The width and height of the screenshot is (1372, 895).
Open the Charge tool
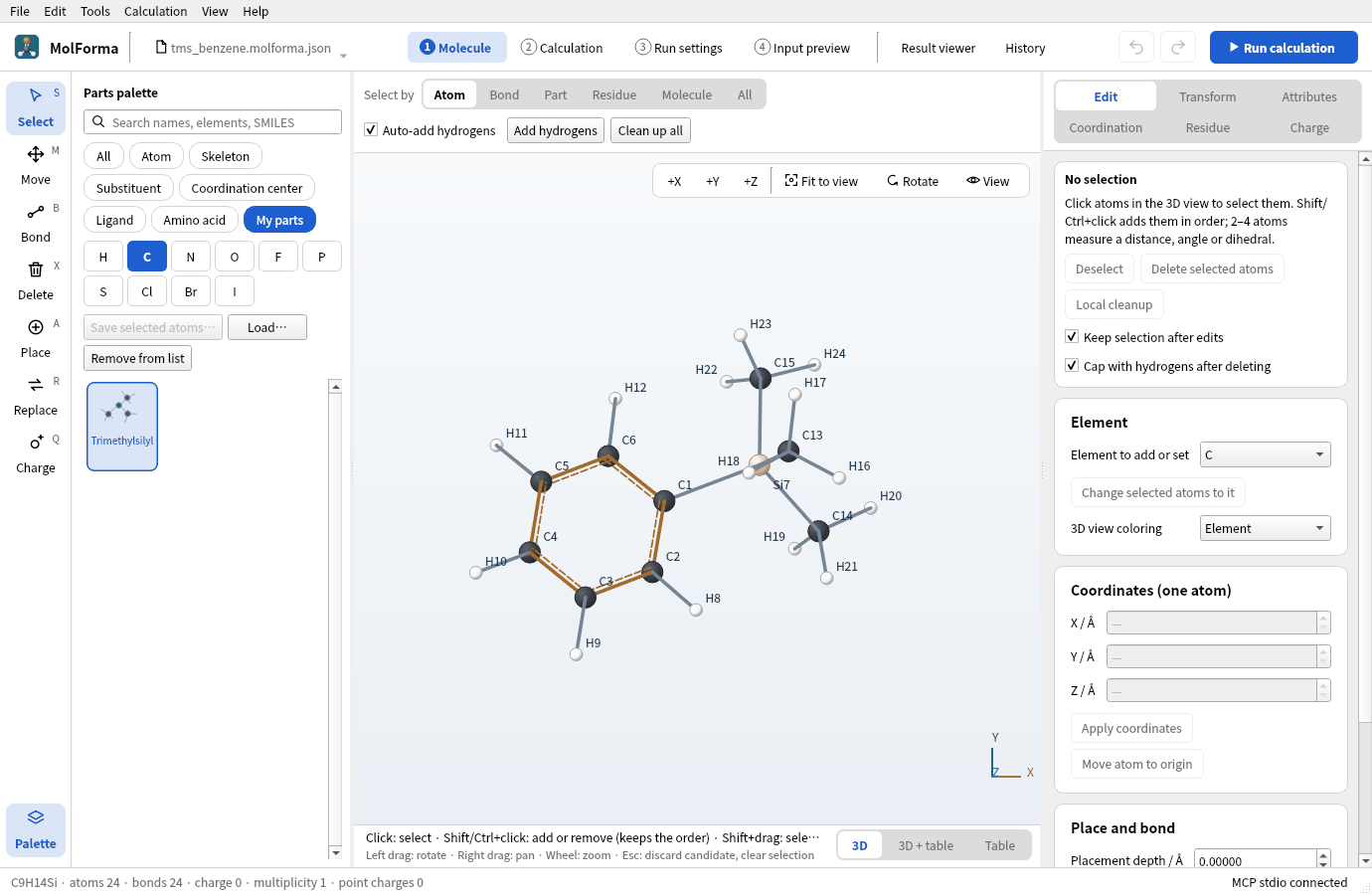pos(36,453)
